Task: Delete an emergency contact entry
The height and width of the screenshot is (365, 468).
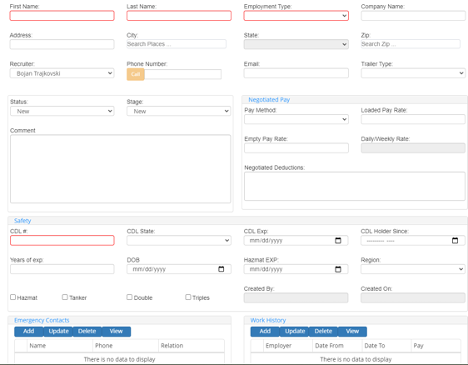Action: pos(87,331)
